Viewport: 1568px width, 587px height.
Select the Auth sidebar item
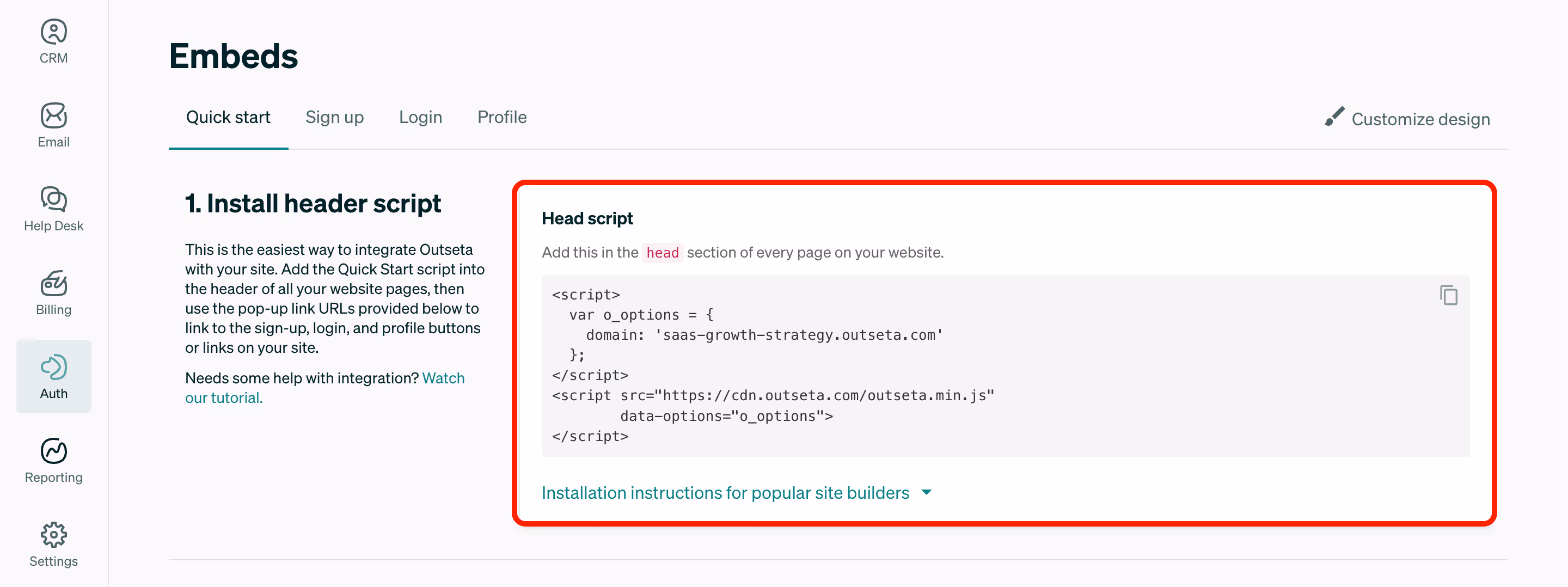53,376
